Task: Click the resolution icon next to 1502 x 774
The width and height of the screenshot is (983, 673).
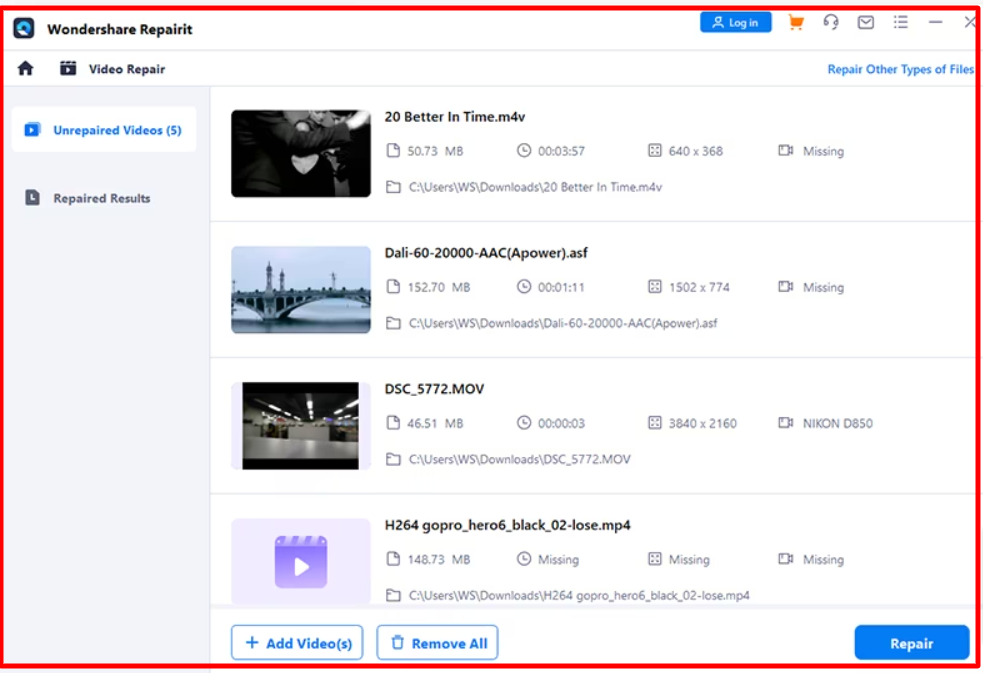Action: tap(654, 286)
